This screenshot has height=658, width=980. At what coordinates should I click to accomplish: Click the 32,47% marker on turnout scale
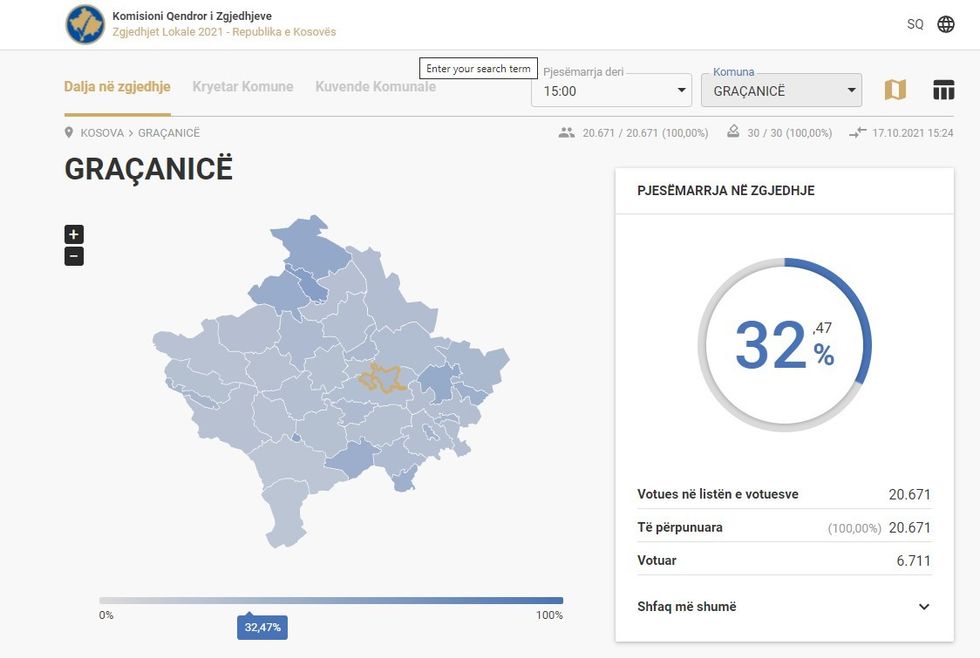262,628
